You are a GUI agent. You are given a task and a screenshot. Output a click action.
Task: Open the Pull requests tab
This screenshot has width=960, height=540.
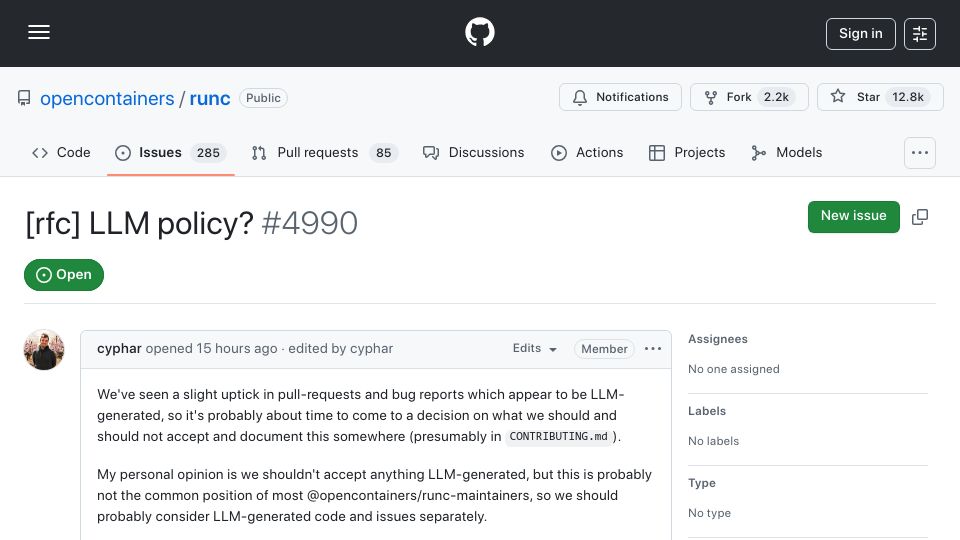click(x=324, y=152)
